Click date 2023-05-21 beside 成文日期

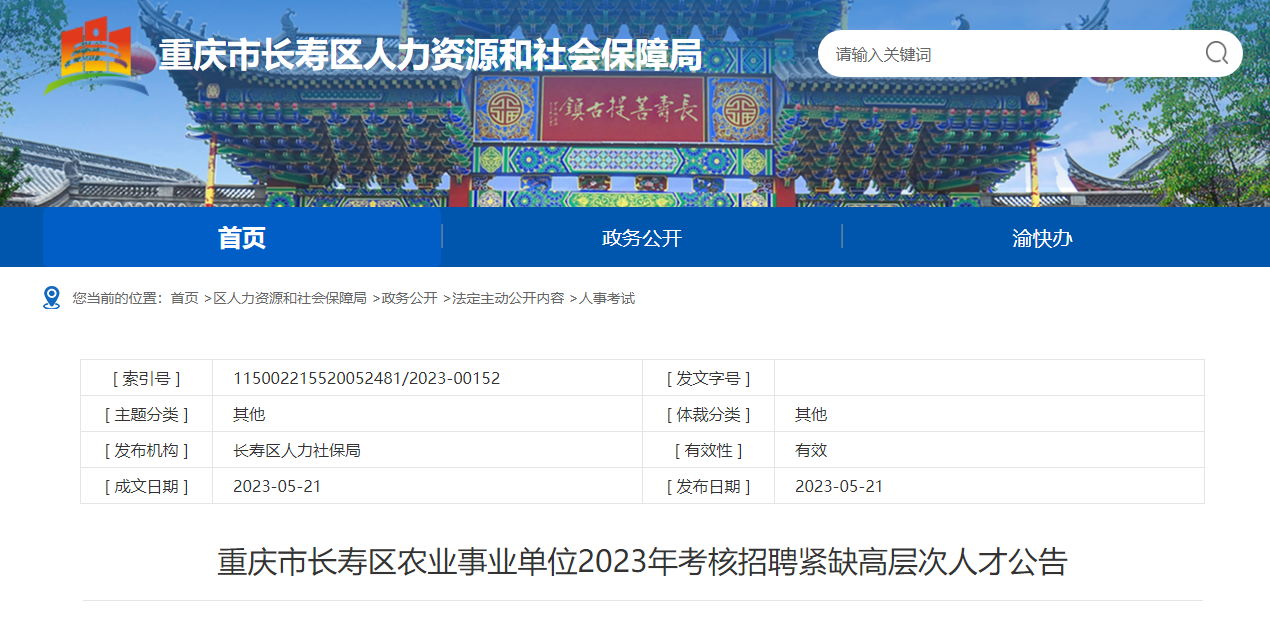[277, 486]
